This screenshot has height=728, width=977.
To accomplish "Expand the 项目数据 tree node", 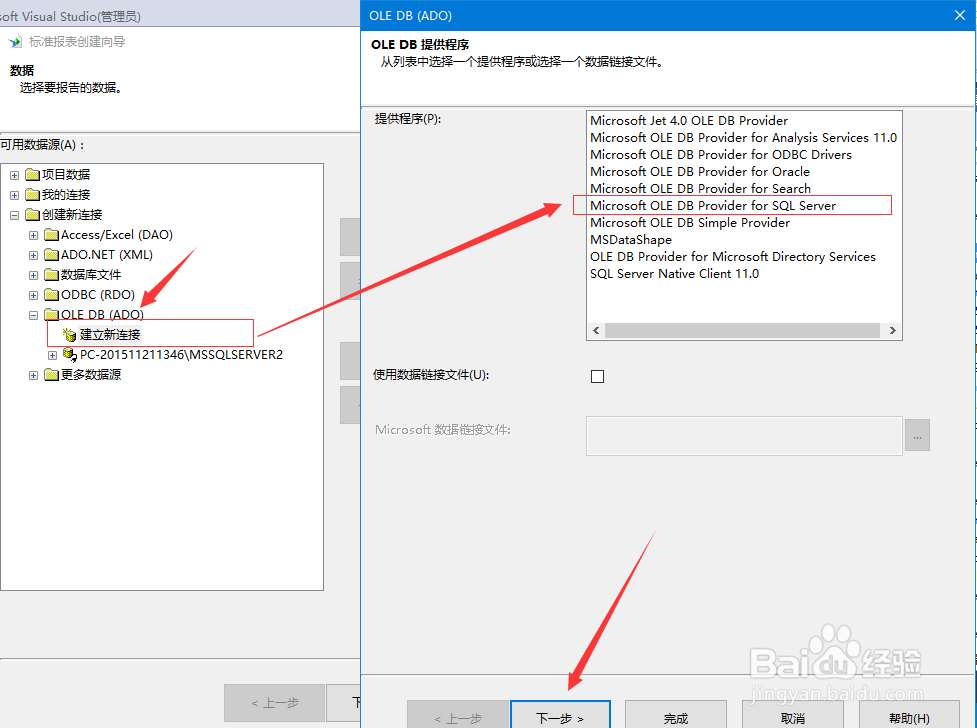I will [x=14, y=174].
